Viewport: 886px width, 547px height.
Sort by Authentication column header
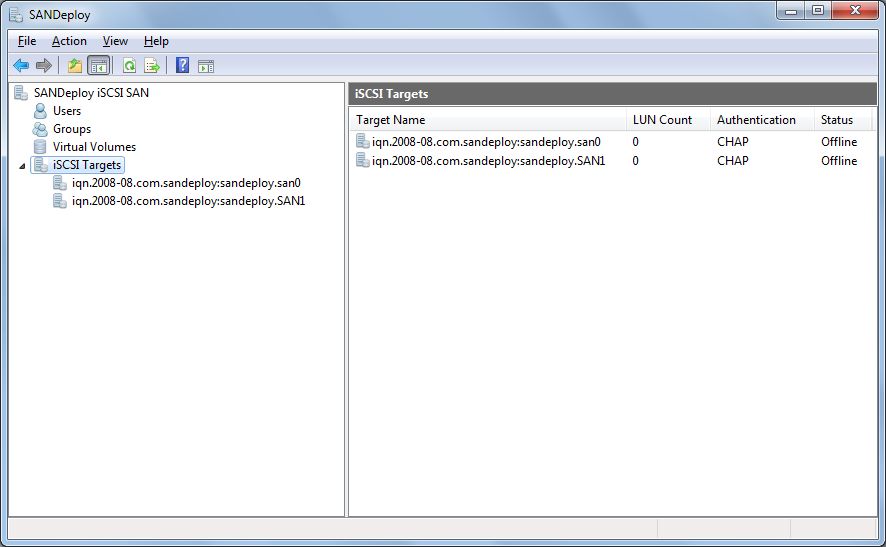[x=762, y=120]
